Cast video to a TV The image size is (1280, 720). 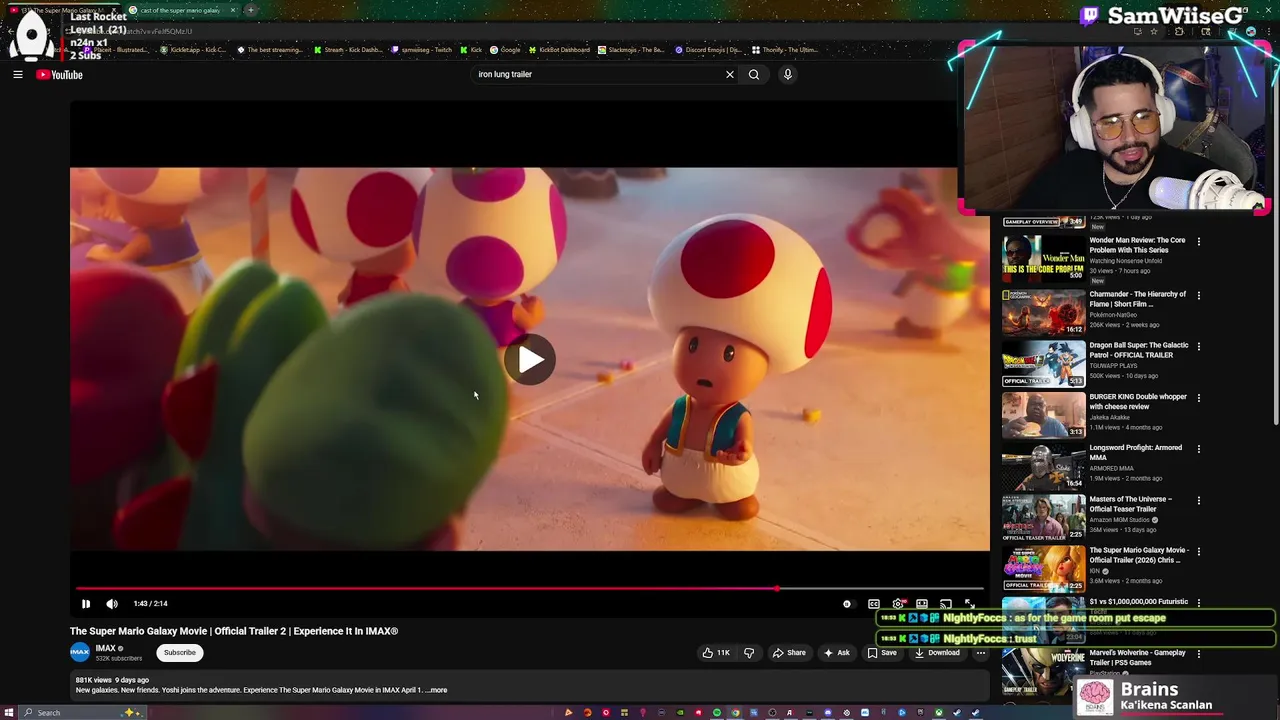(946, 604)
